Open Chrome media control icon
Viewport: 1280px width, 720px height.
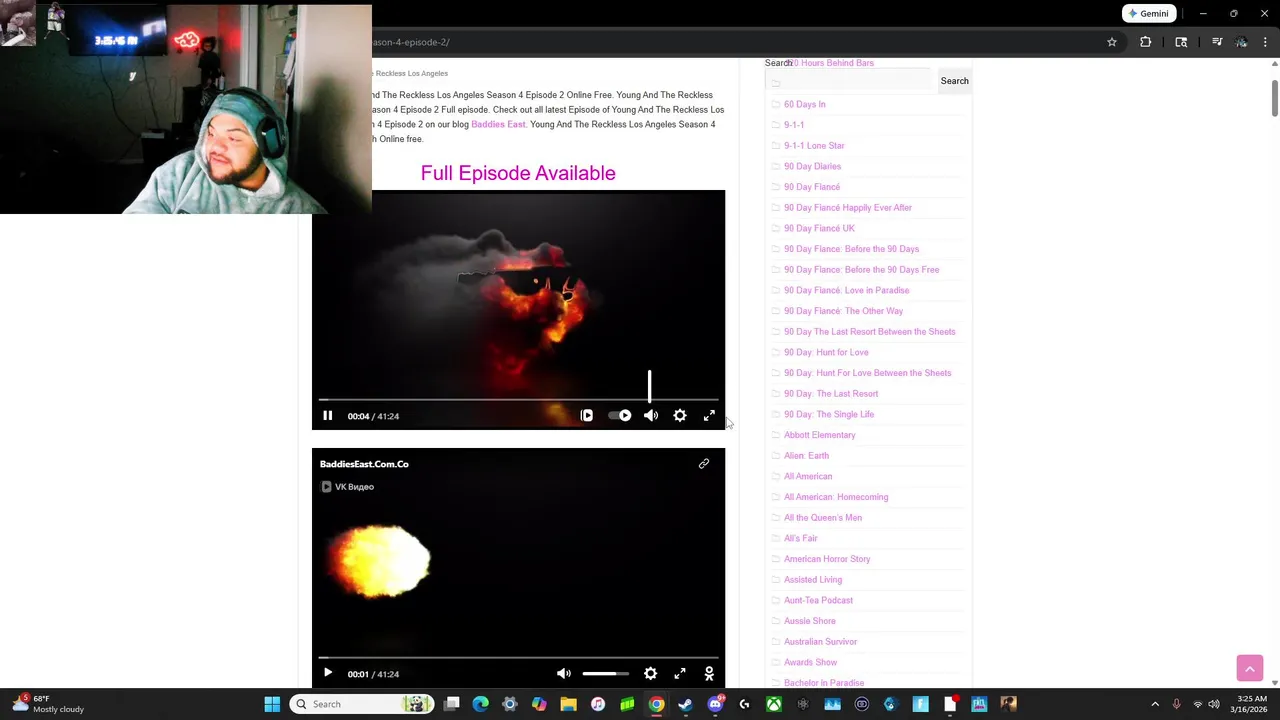pyautogui.click(x=1217, y=42)
